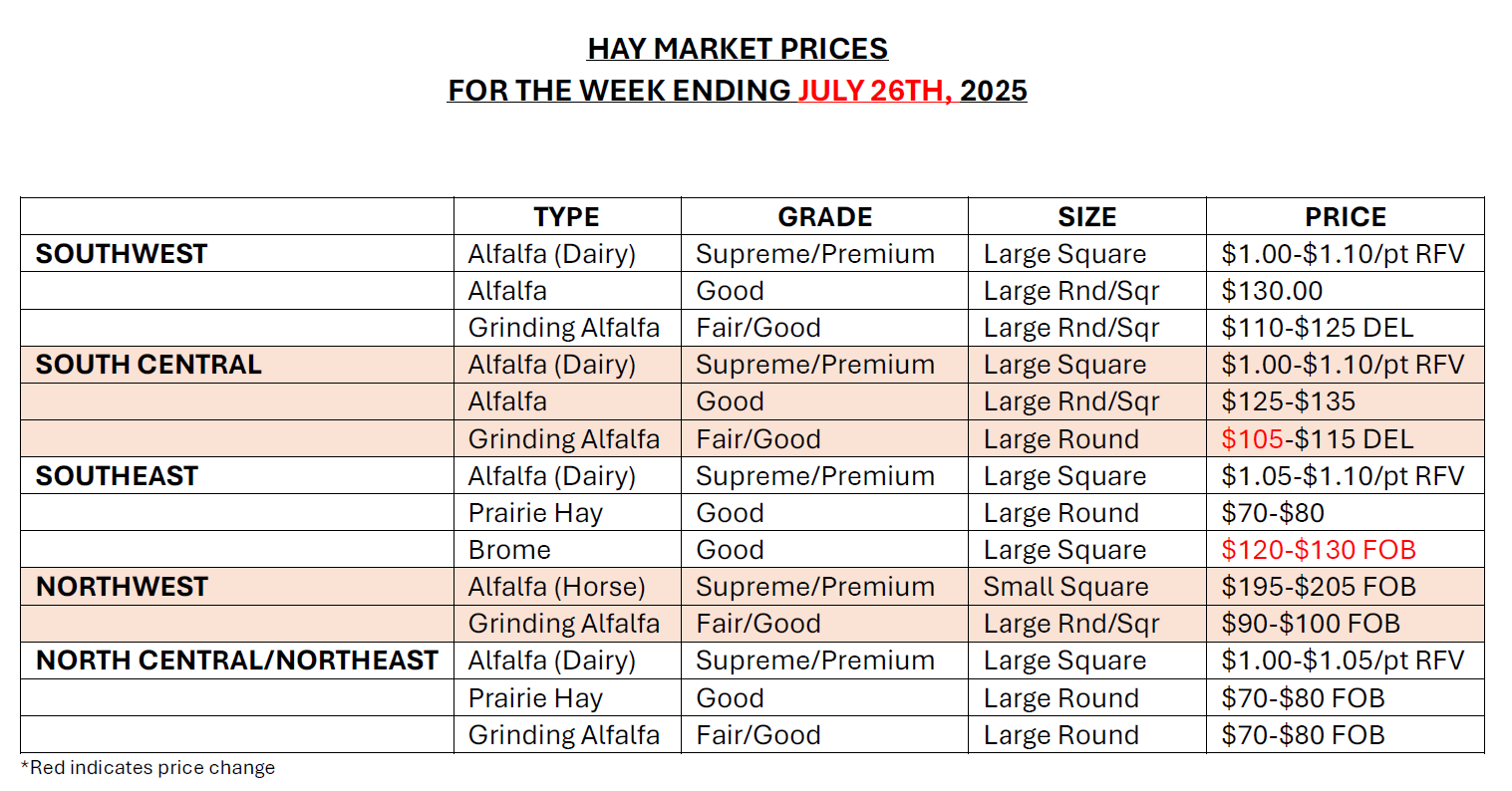This screenshot has width=1512, height=791.
Task: Select the NORTH CENTRAL/NORTHEAST region cell
Action: (x=237, y=660)
